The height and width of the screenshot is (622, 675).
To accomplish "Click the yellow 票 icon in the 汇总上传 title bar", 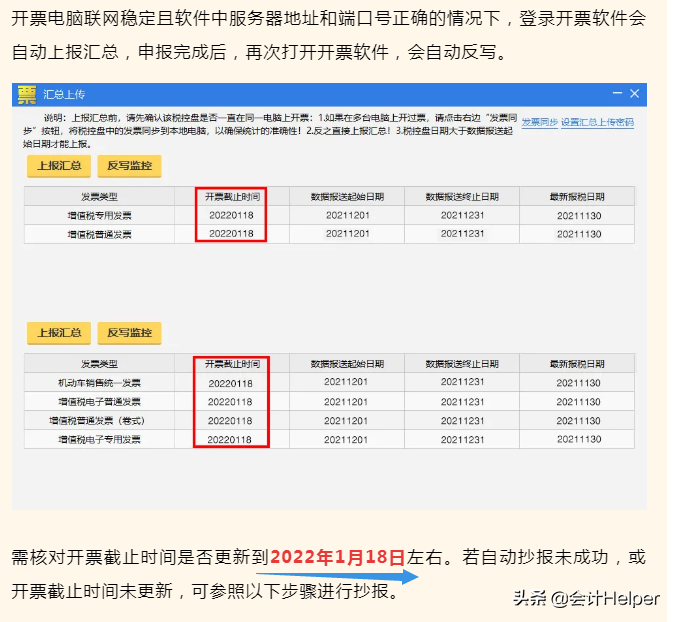I will (x=27, y=95).
